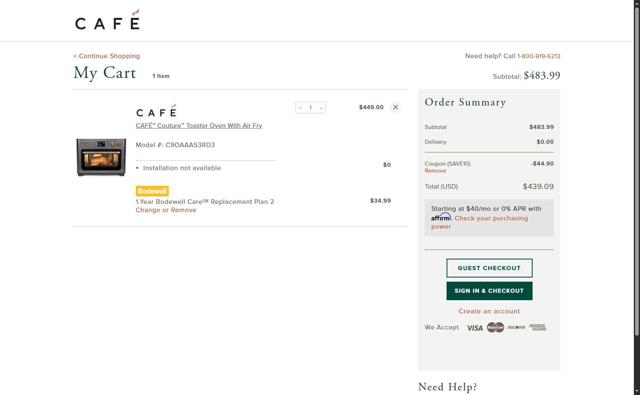Edit the quantity field showing 1

(311, 107)
